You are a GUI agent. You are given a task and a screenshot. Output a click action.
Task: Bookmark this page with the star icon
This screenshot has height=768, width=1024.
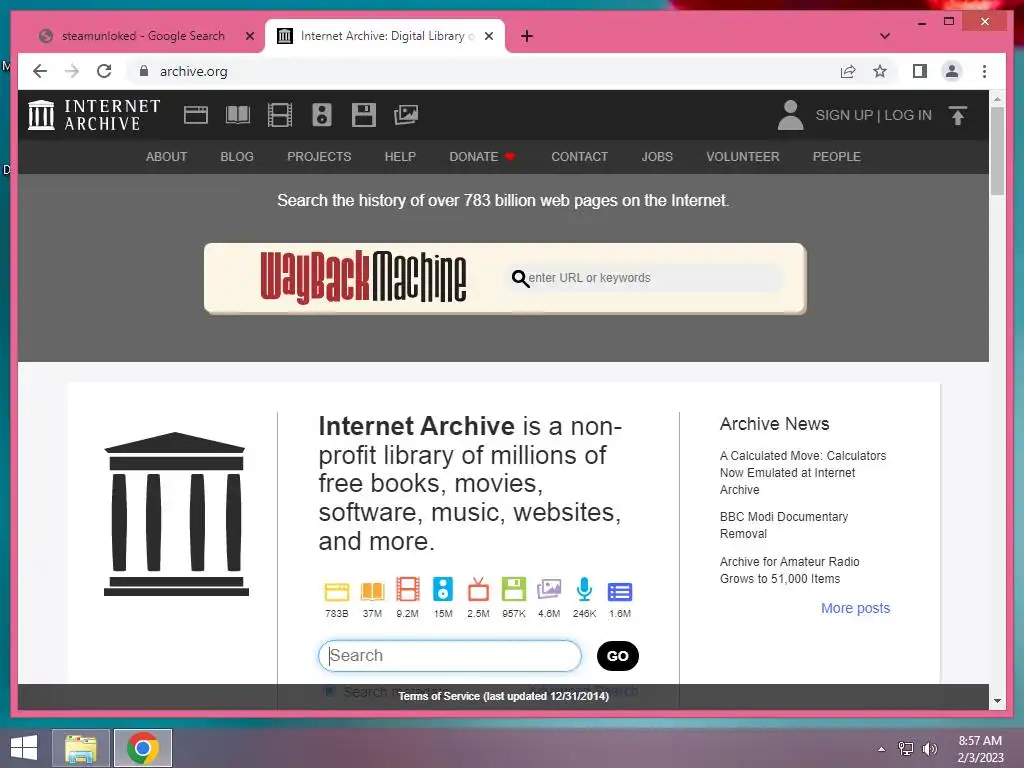(x=880, y=71)
